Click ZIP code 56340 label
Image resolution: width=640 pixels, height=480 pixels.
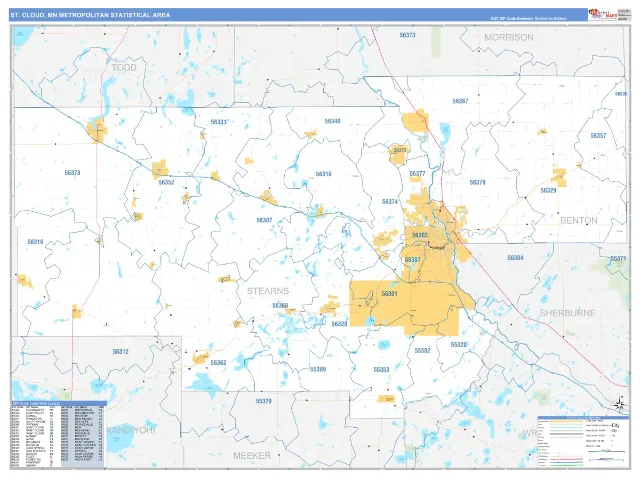pos(332,121)
